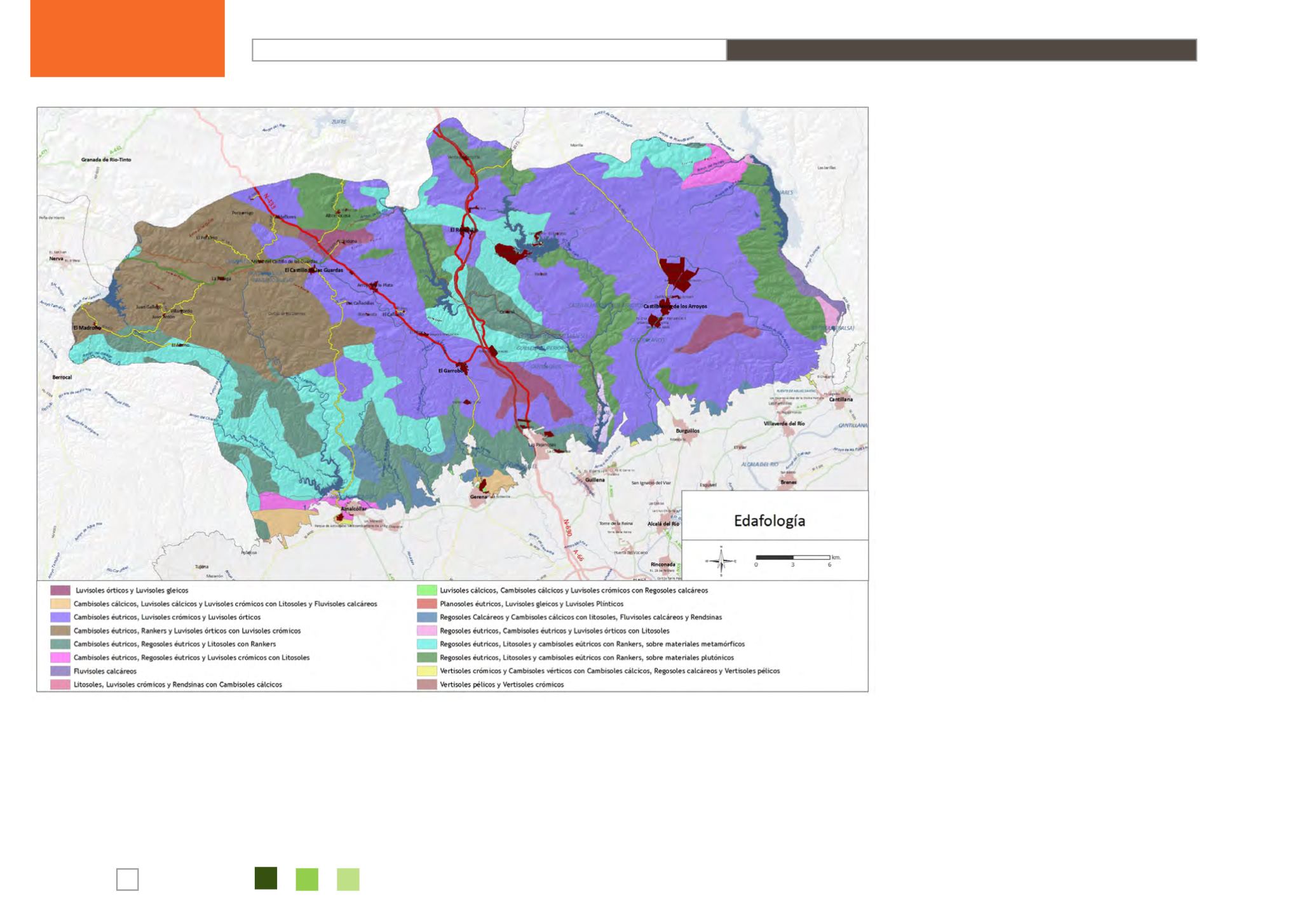Click blue swatch for Regosoles Calcáreos y Cambisoles cálcicos
1309x924 pixels.
click(427, 617)
